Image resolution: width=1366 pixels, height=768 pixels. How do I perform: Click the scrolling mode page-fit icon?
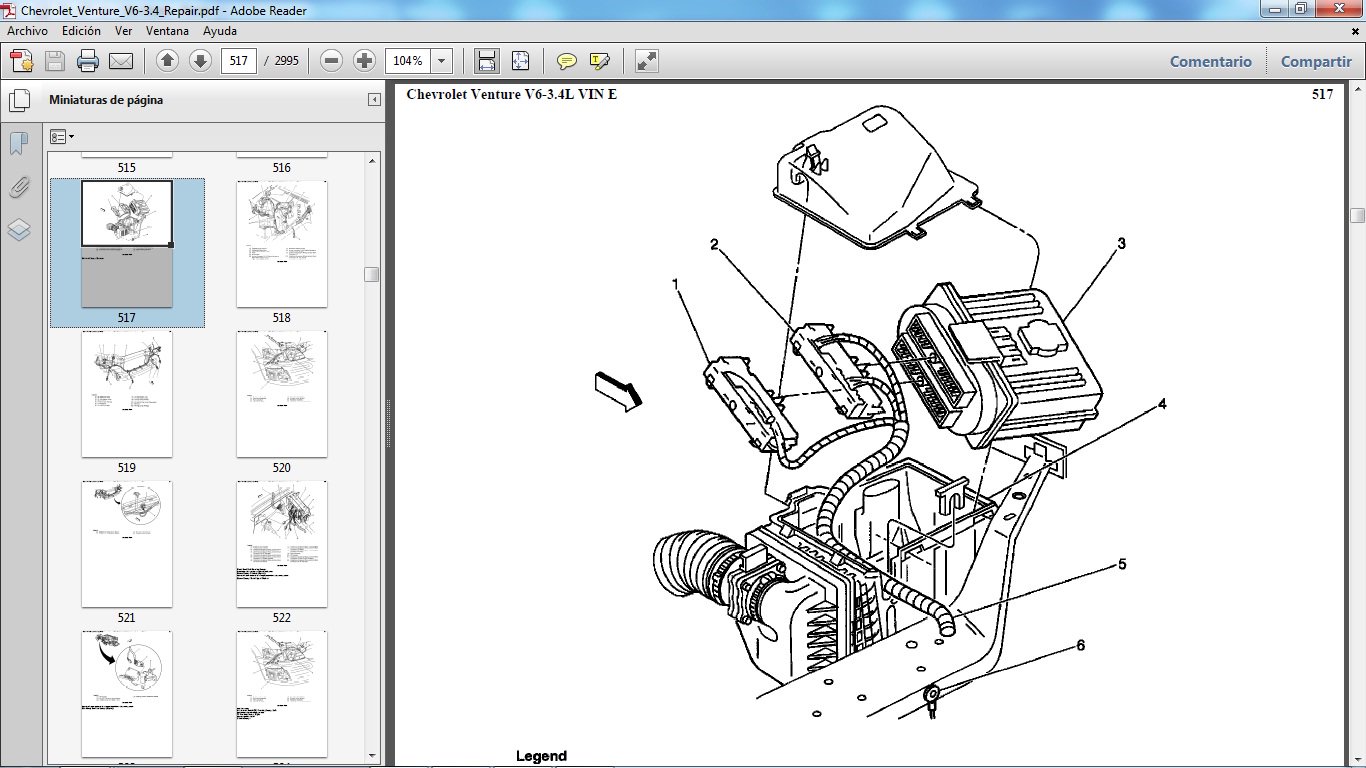coord(487,61)
